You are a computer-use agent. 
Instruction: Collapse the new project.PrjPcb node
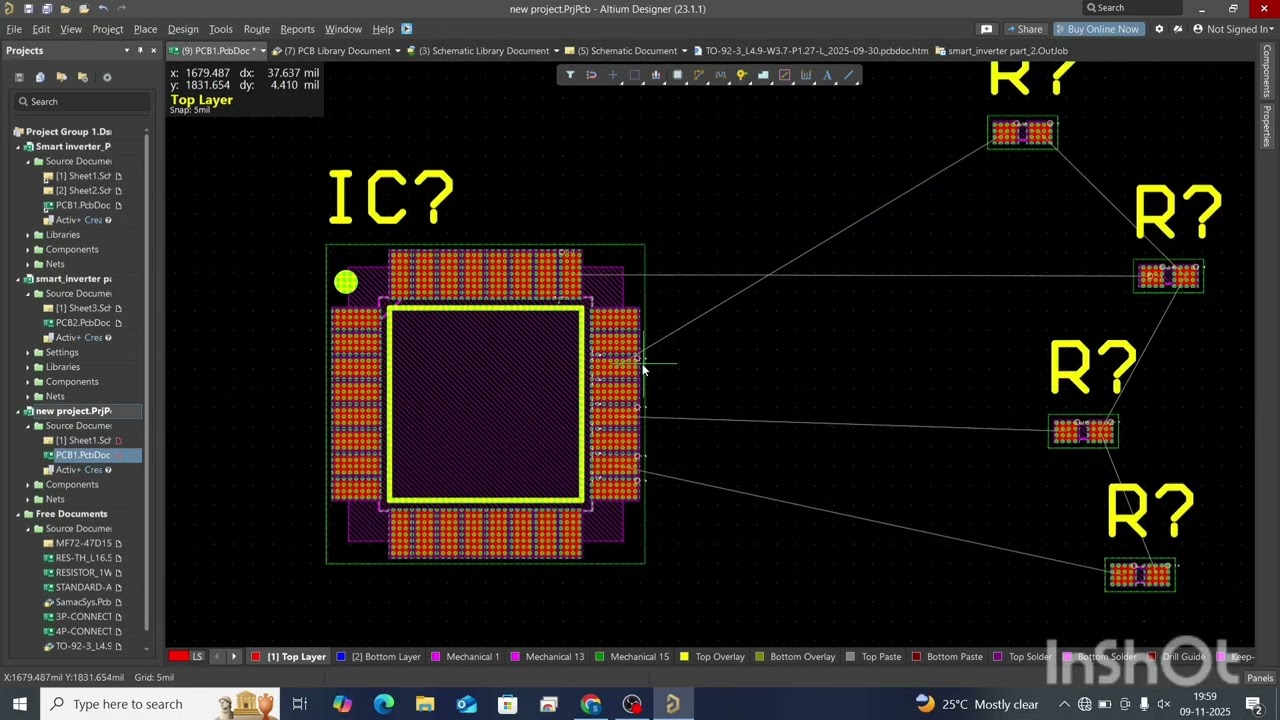(x=18, y=411)
